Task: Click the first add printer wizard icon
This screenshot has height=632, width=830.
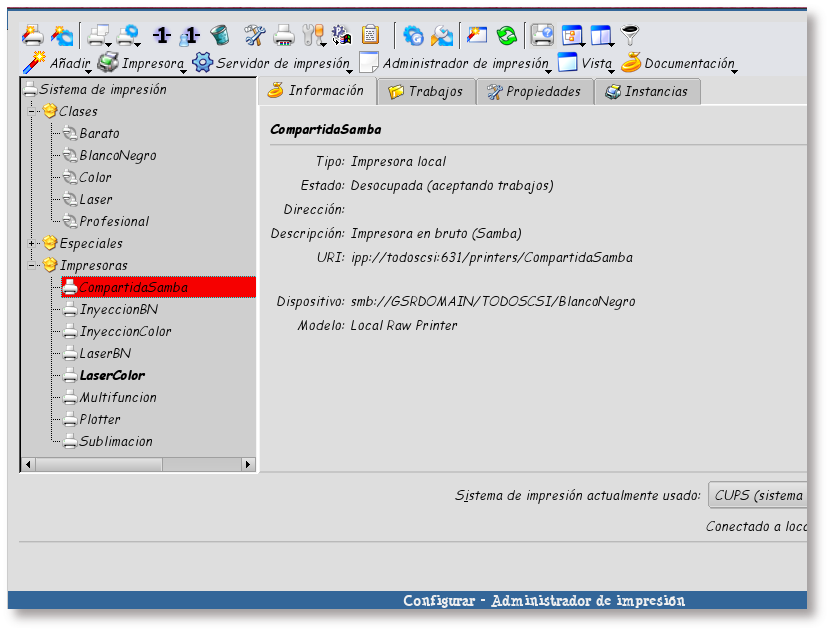Action: [x=32, y=36]
